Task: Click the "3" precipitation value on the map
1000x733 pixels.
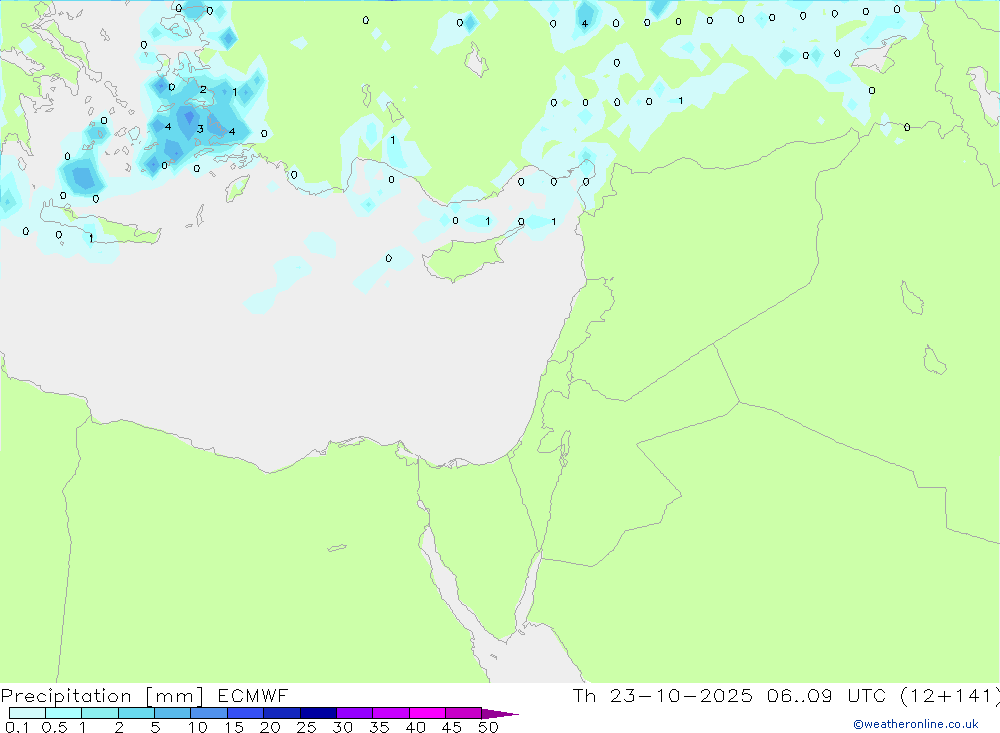Action: coord(200,130)
